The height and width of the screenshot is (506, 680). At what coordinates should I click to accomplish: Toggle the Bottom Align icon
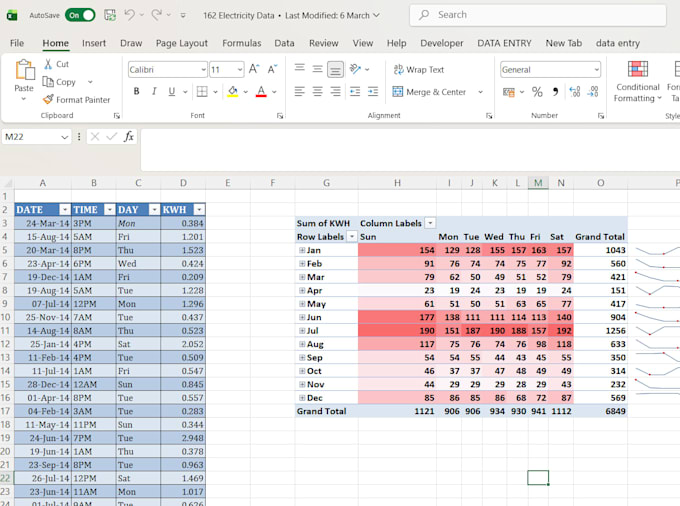(x=335, y=69)
